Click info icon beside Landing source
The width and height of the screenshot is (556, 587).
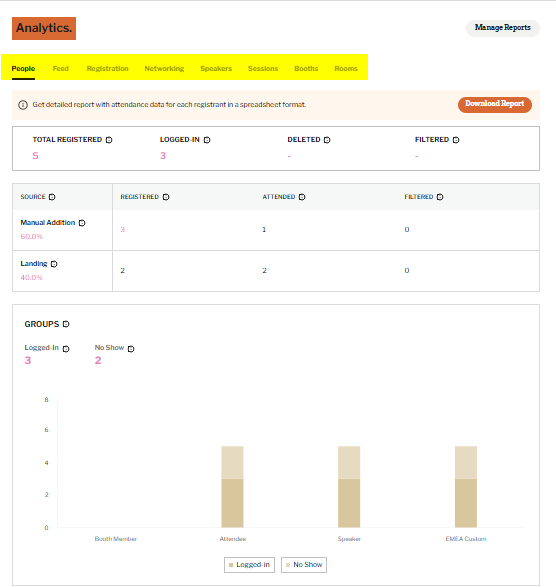54,264
